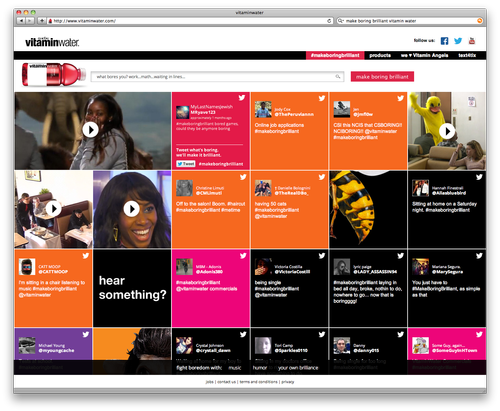Play the elephant and laughing woman video
Image resolution: width=500 pixels, height=411 pixels.
[x=90, y=130]
